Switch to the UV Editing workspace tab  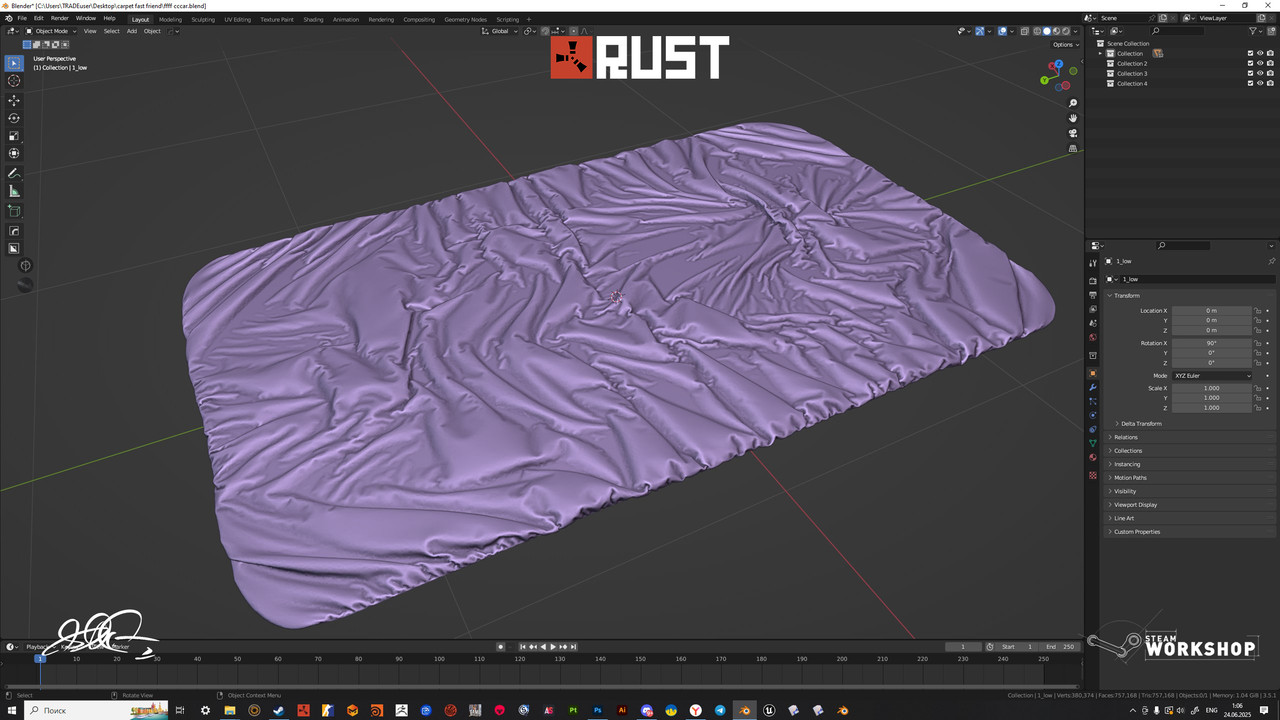pos(238,19)
